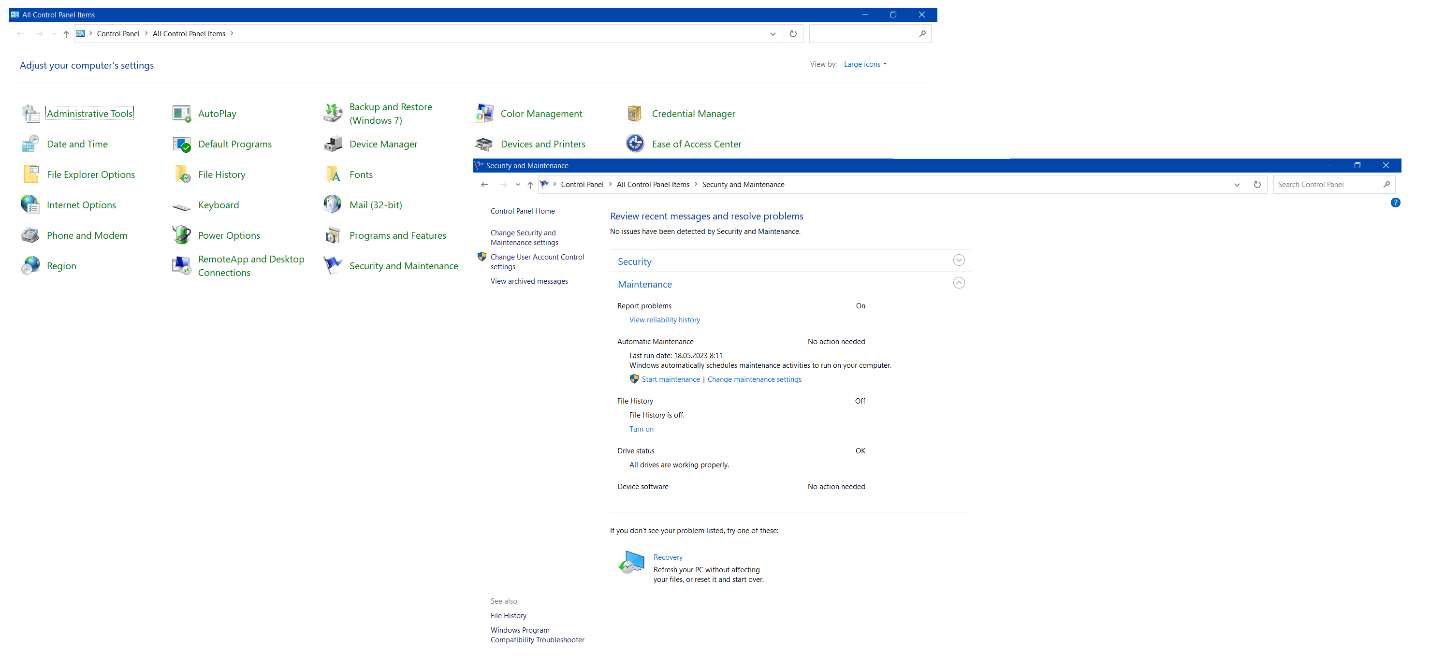This screenshot has width=1430, height=666.
Task: Open address history dropdown in All Control Panel Items
Action: pyautogui.click(x=773, y=34)
